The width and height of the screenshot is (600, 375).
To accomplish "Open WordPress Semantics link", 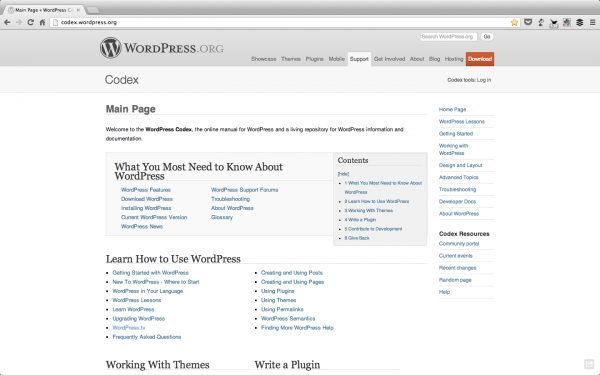I will click(288, 319).
